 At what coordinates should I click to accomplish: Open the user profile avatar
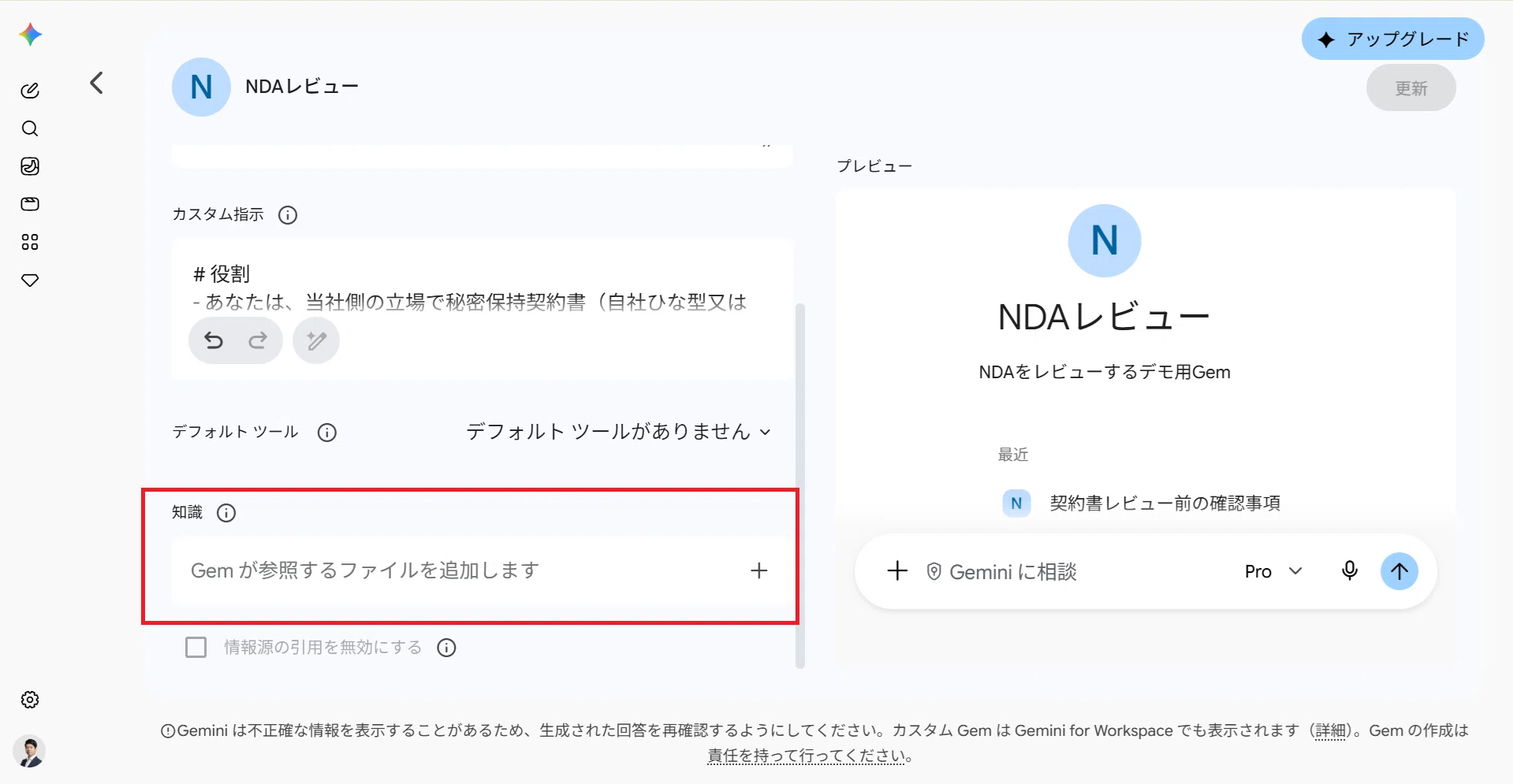tap(29, 752)
